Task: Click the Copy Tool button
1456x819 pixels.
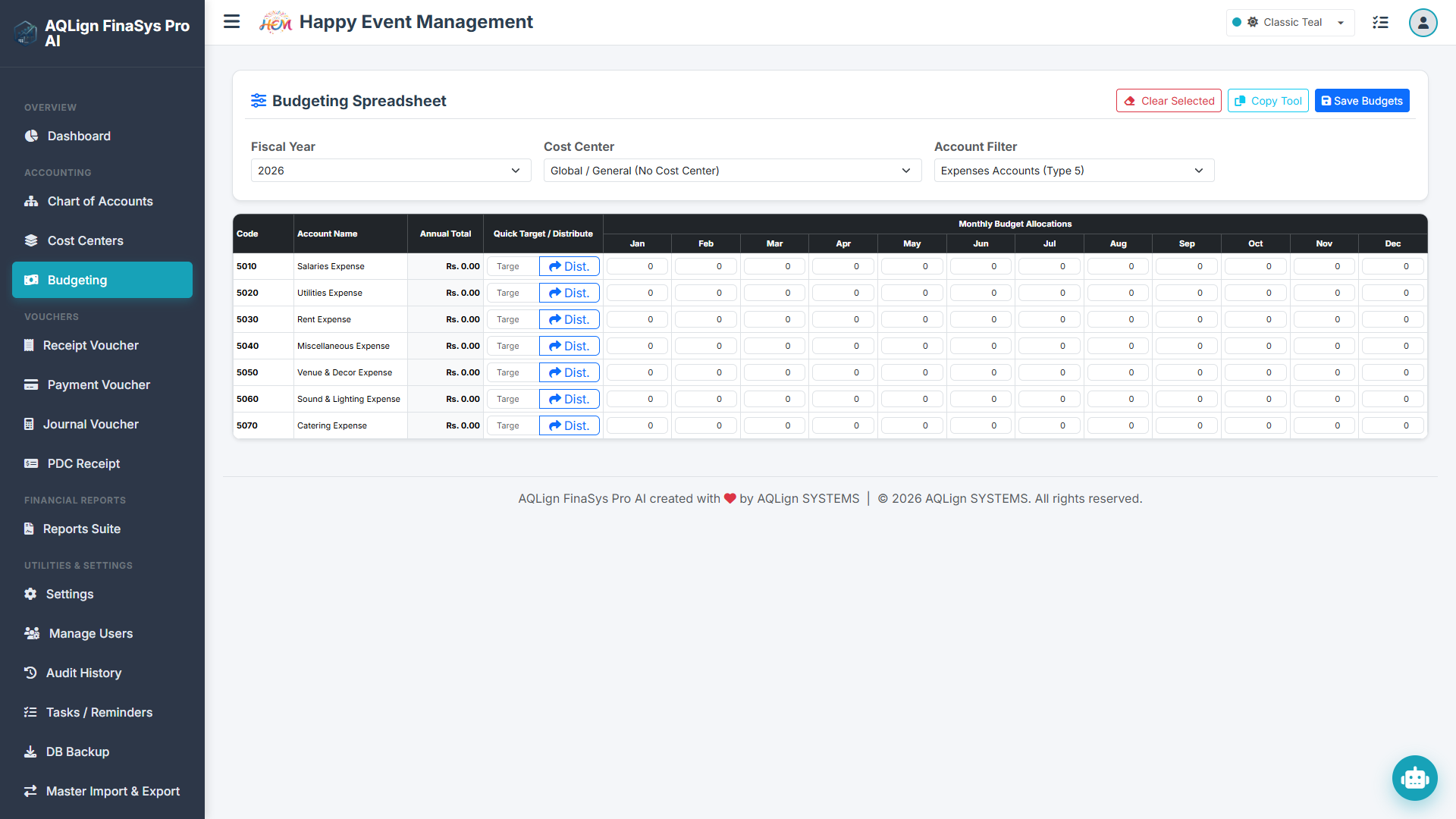Action: pyautogui.click(x=1268, y=101)
